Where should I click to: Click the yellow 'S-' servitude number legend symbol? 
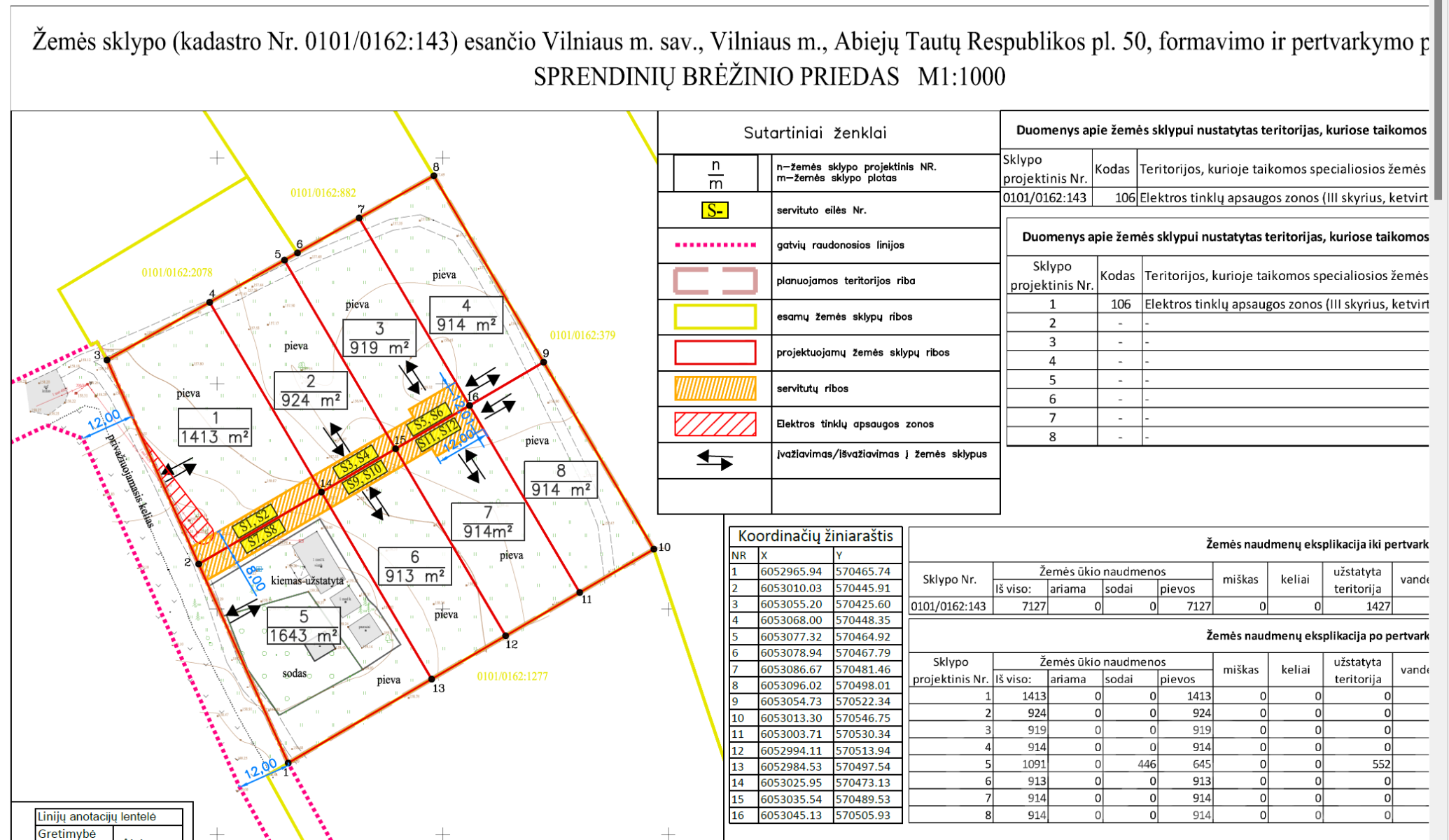point(715,211)
